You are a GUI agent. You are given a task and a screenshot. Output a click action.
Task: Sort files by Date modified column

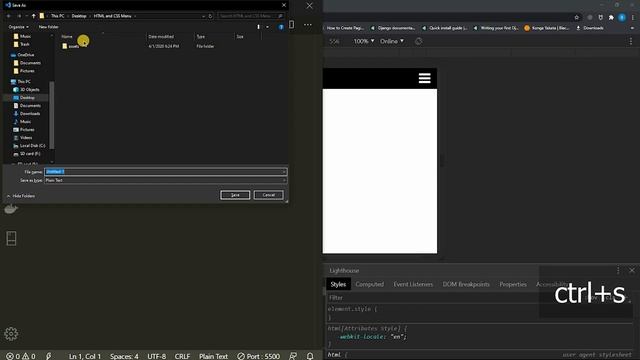(161, 37)
